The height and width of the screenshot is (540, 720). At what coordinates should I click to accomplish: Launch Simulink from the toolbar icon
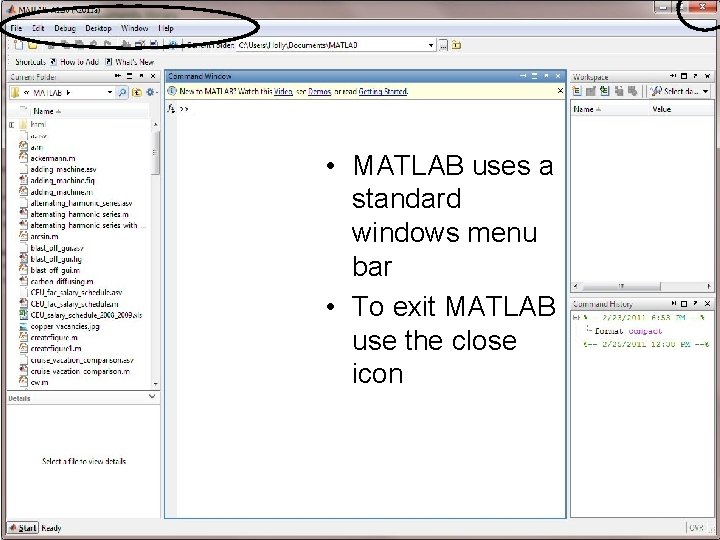tap(125, 45)
